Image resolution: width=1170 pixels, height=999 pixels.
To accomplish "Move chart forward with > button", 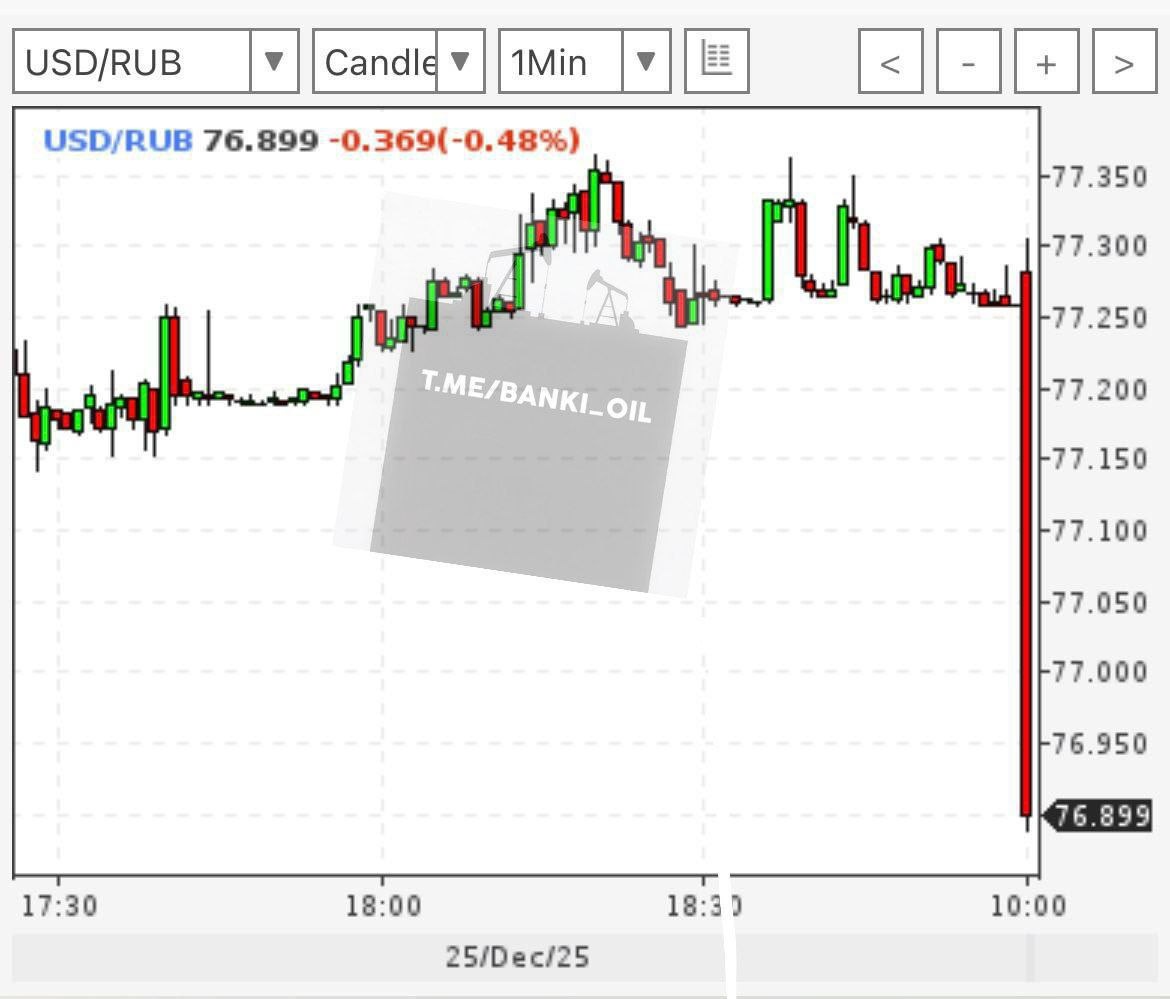I will click(x=1124, y=61).
